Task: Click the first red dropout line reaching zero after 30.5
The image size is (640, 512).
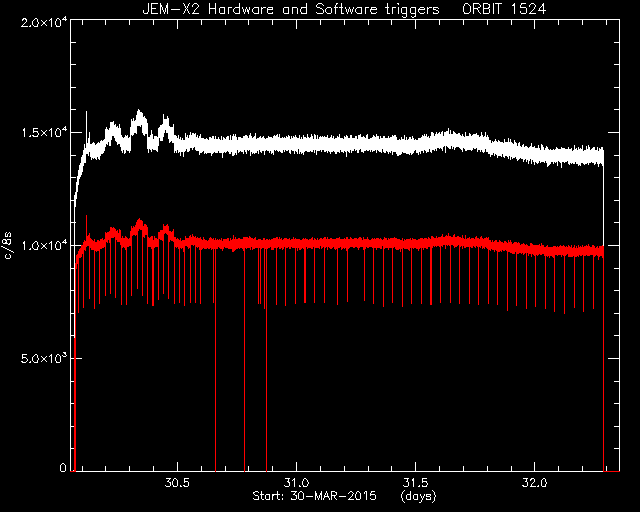Action: coord(216,359)
